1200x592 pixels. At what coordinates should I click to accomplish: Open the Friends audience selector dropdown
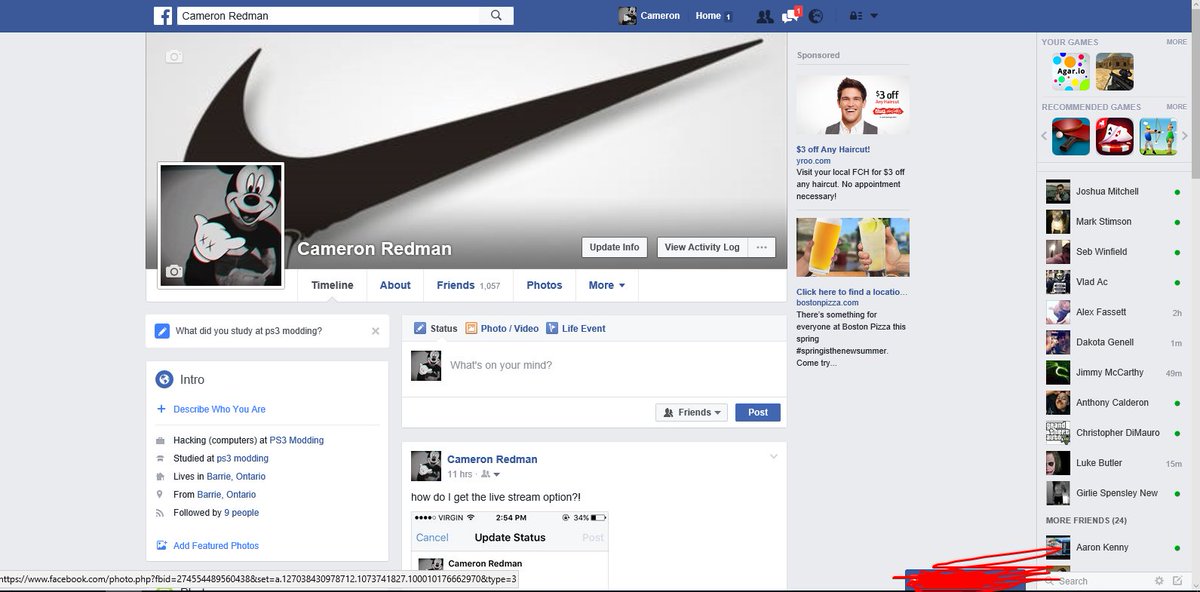pyautogui.click(x=691, y=411)
